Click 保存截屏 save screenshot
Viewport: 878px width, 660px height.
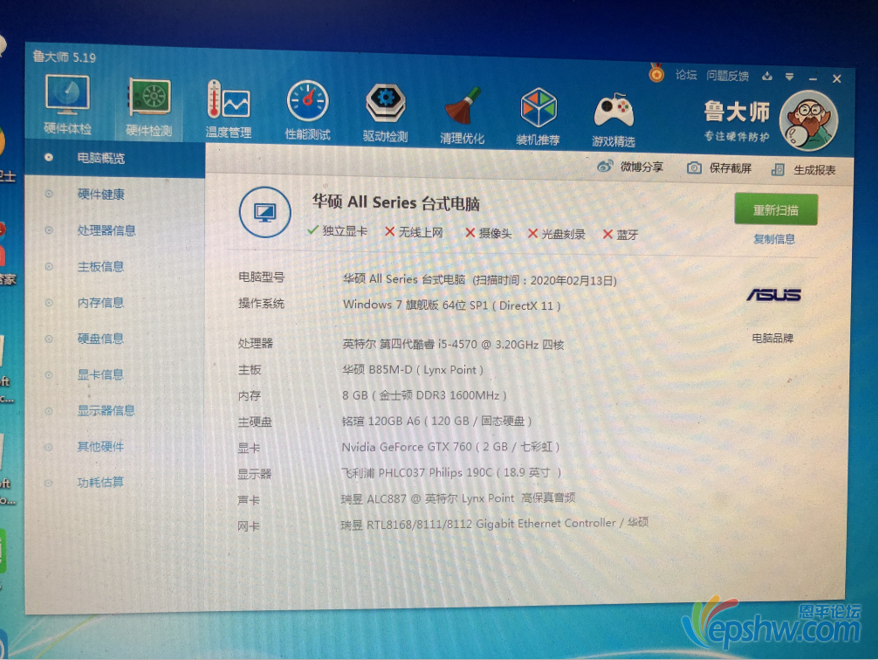pyautogui.click(x=719, y=168)
